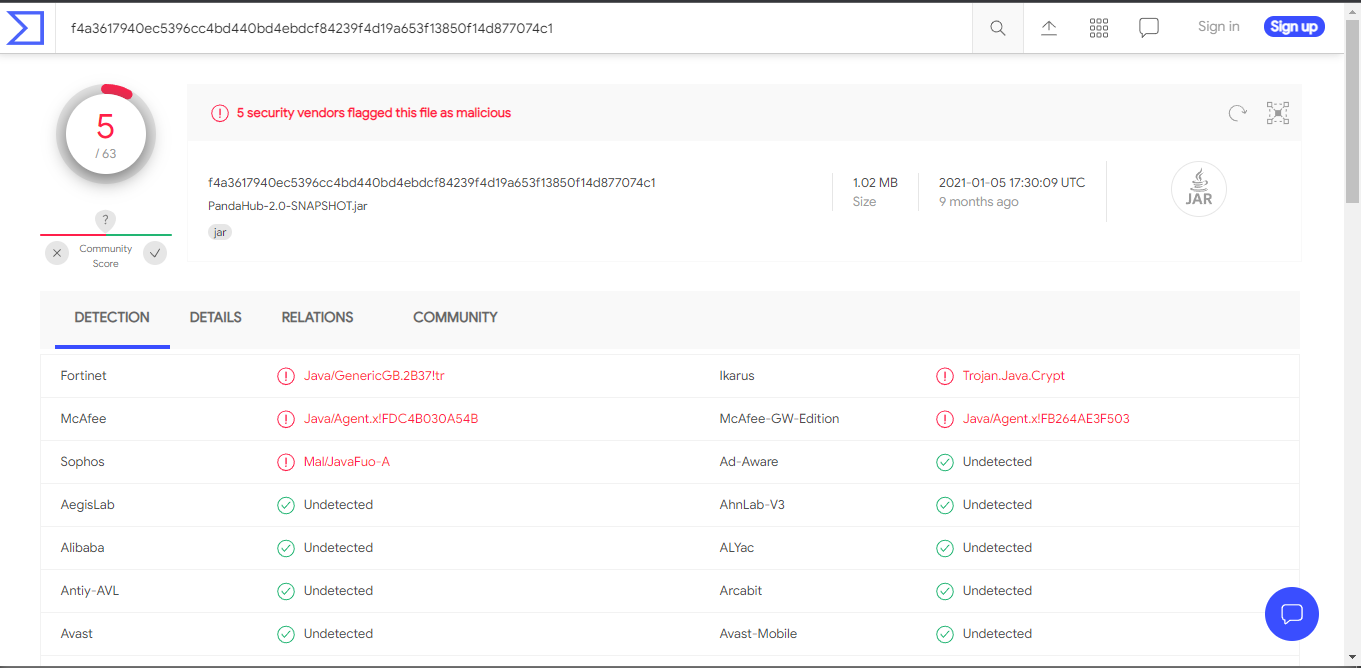Click the Sophos vendor name
Viewport: 1361px width, 668px height.
[82, 462]
